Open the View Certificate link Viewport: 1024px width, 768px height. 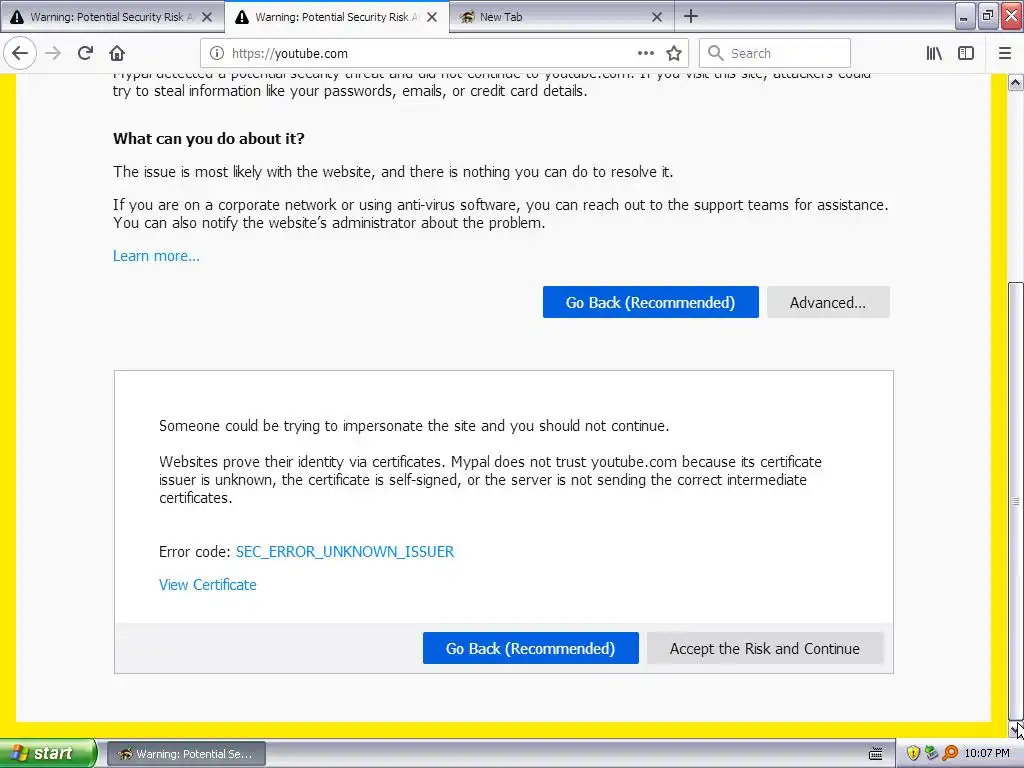pos(208,585)
